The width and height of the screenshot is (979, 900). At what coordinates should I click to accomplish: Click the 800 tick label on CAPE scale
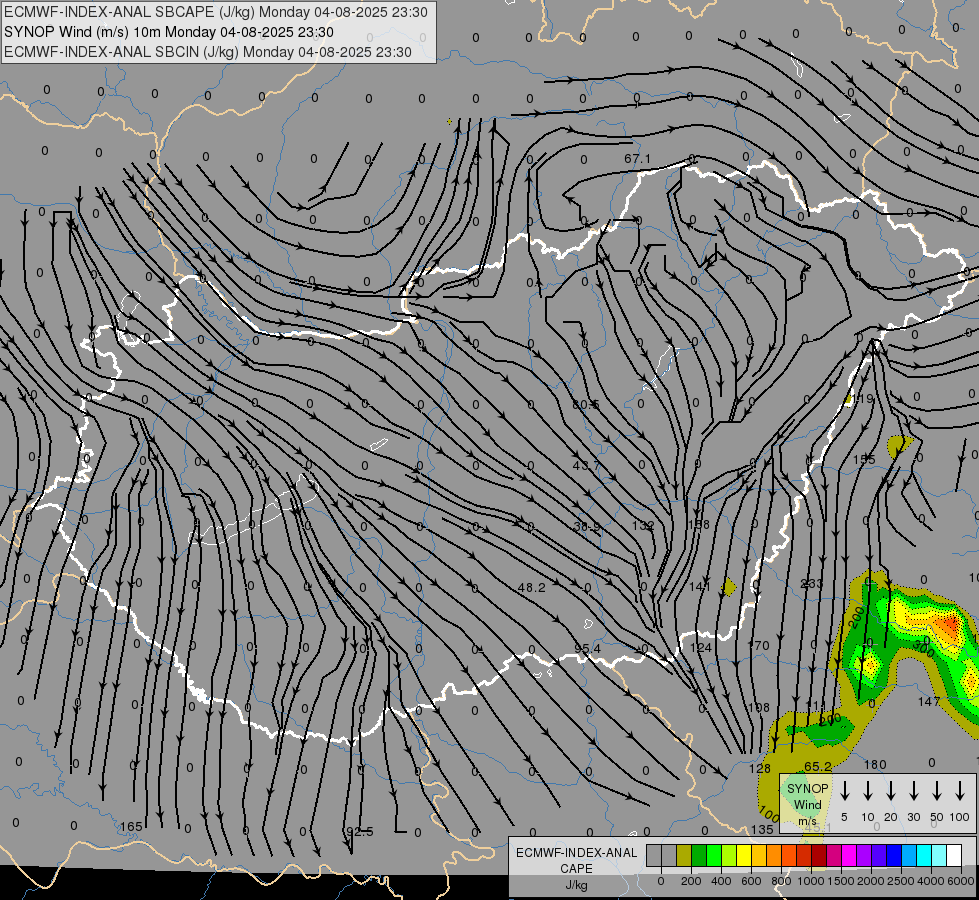point(781,881)
